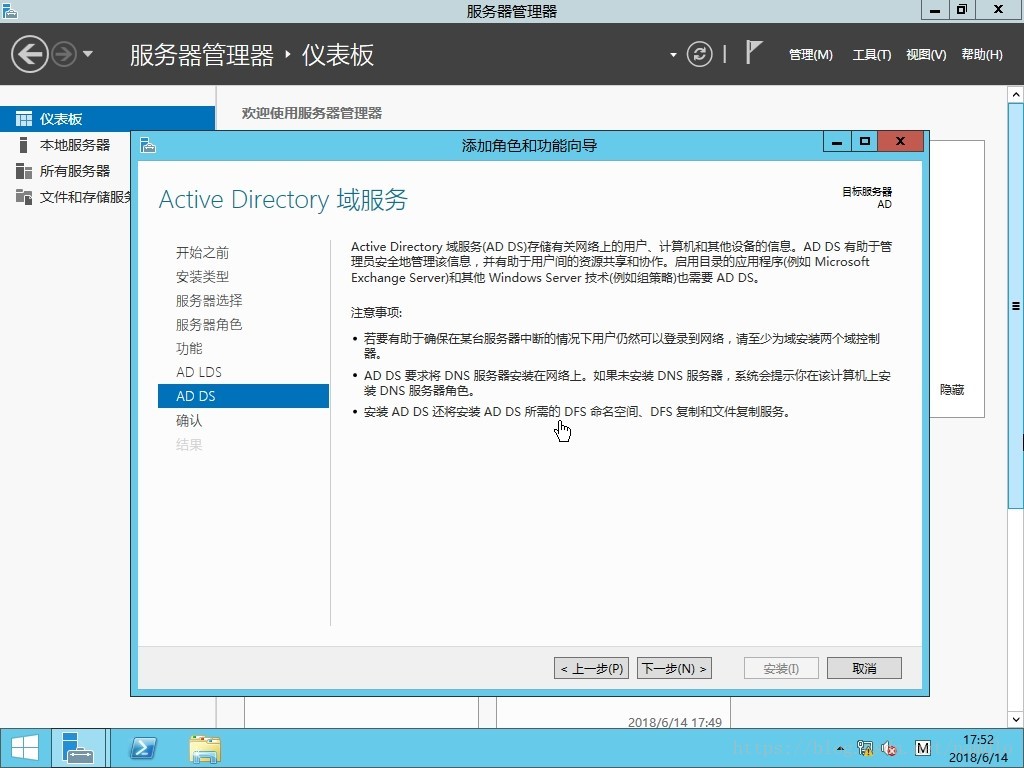Screen dimensions: 1024x768
Task: Click the dashboard scrollbar up arrow
Action: (1016, 95)
